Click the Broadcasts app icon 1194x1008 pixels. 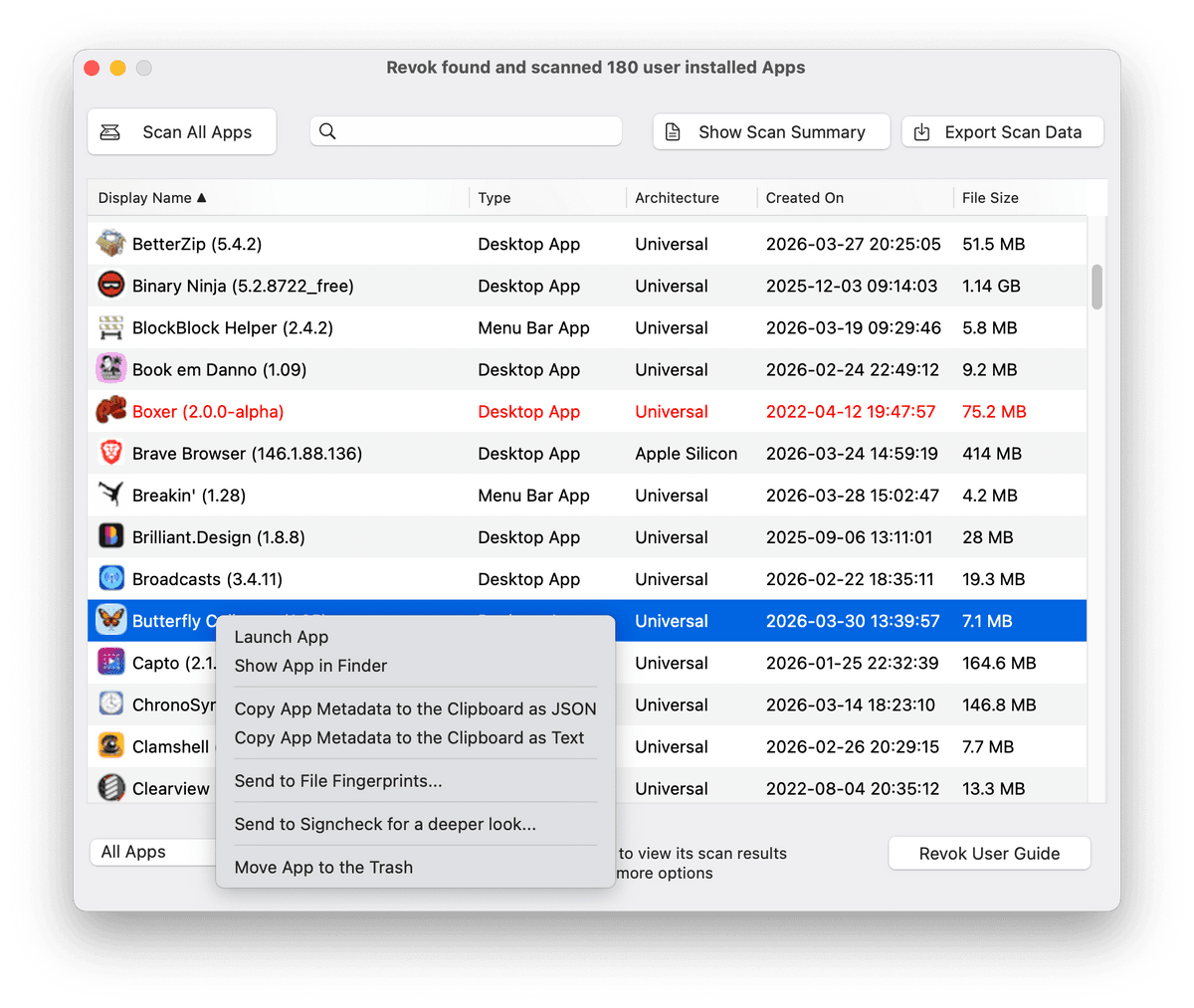click(110, 578)
